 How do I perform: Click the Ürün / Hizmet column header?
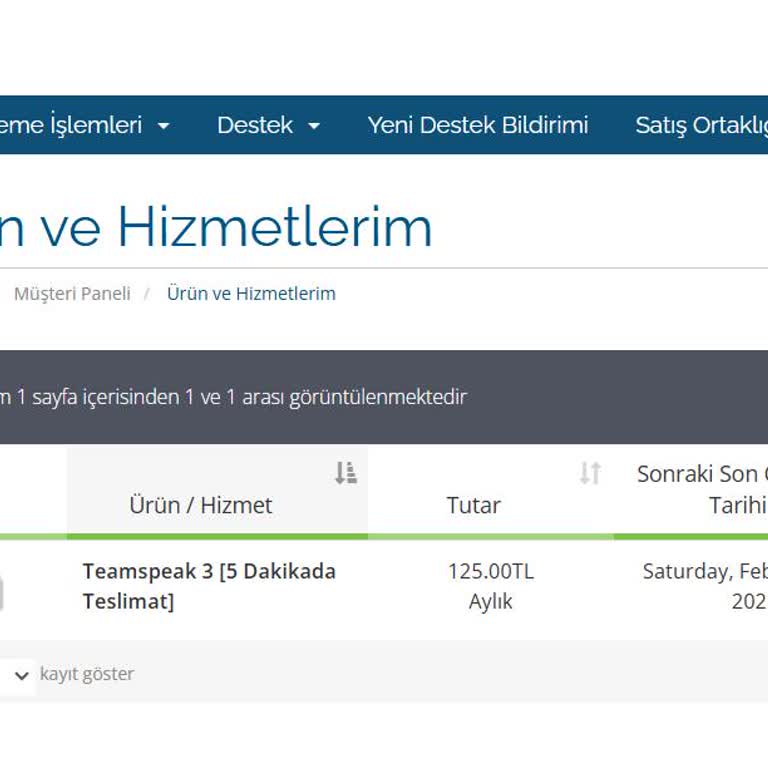point(217,490)
